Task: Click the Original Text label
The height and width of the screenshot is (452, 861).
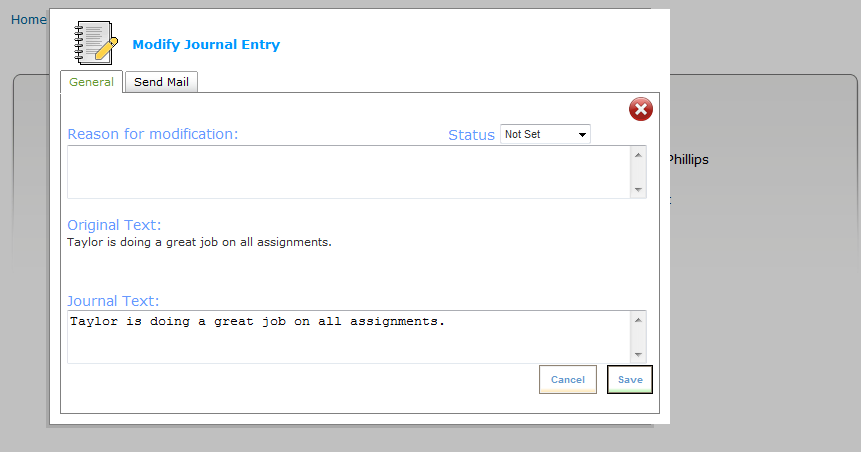Action: tap(114, 225)
